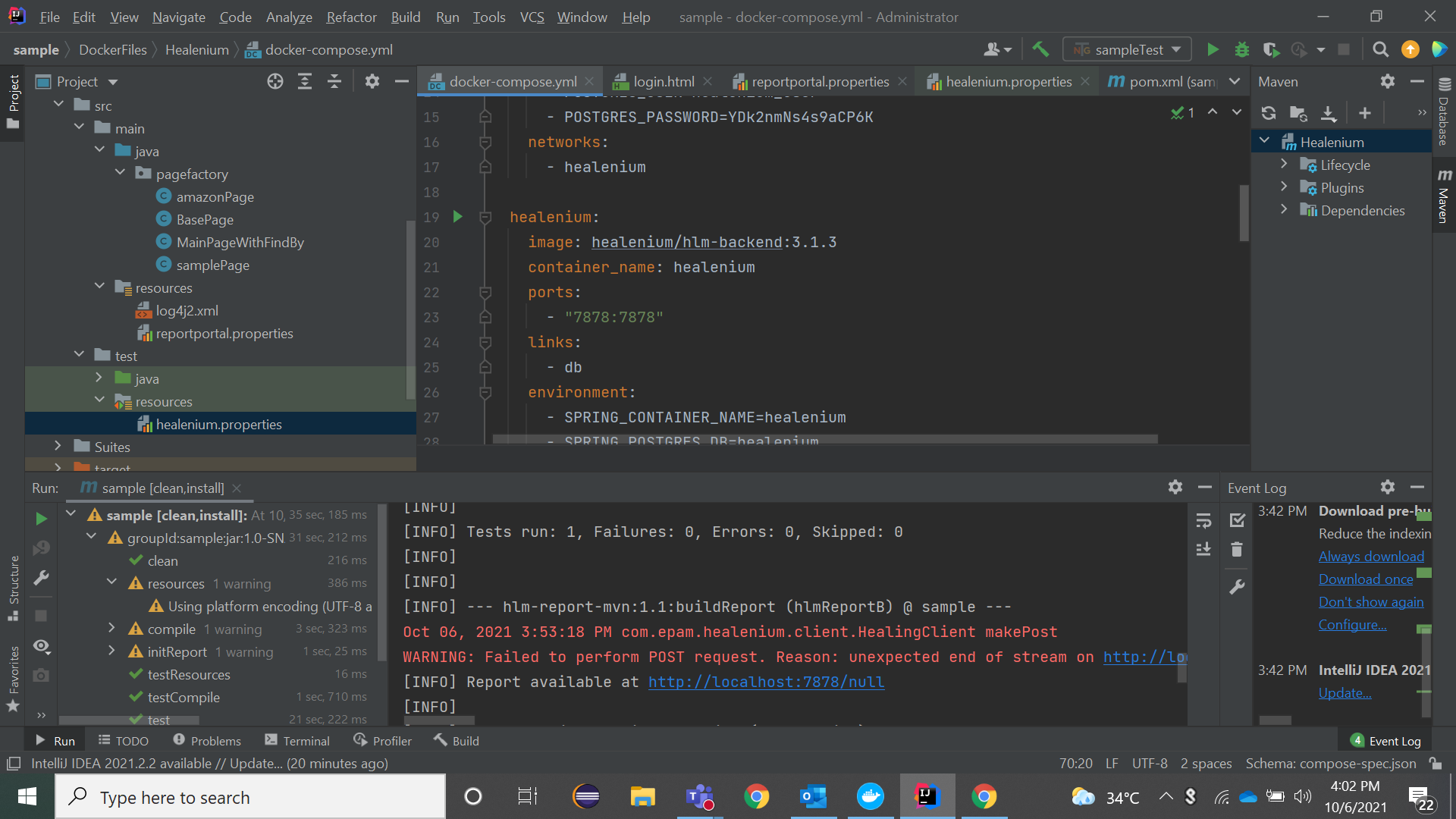The image size is (1456, 819).
Task: Open the localhost:7878/null report link
Action: point(766,682)
